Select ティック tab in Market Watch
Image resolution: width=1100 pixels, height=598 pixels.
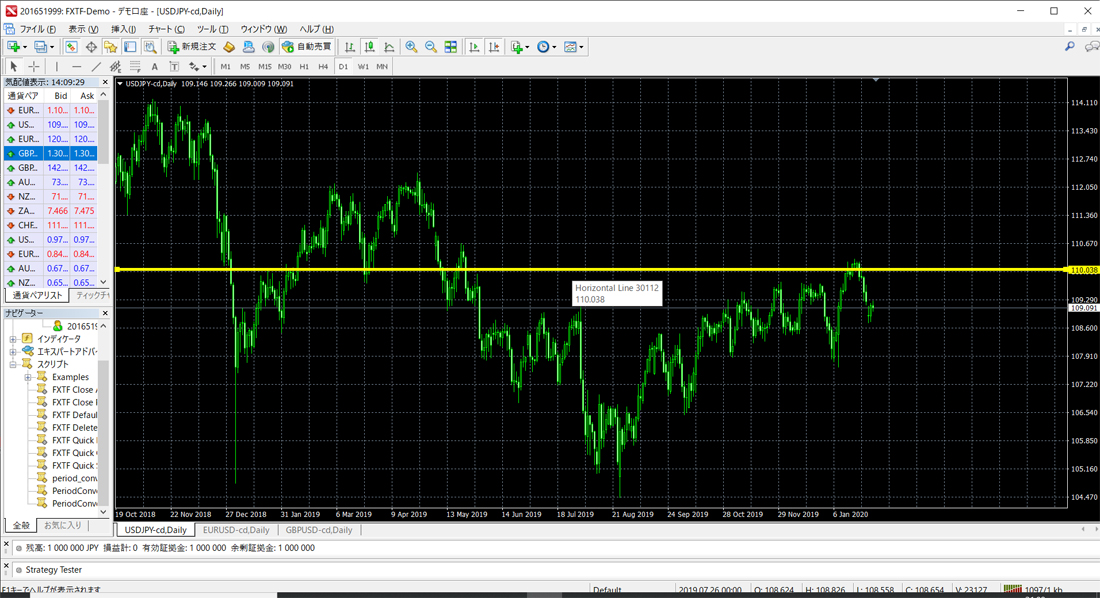(93, 295)
